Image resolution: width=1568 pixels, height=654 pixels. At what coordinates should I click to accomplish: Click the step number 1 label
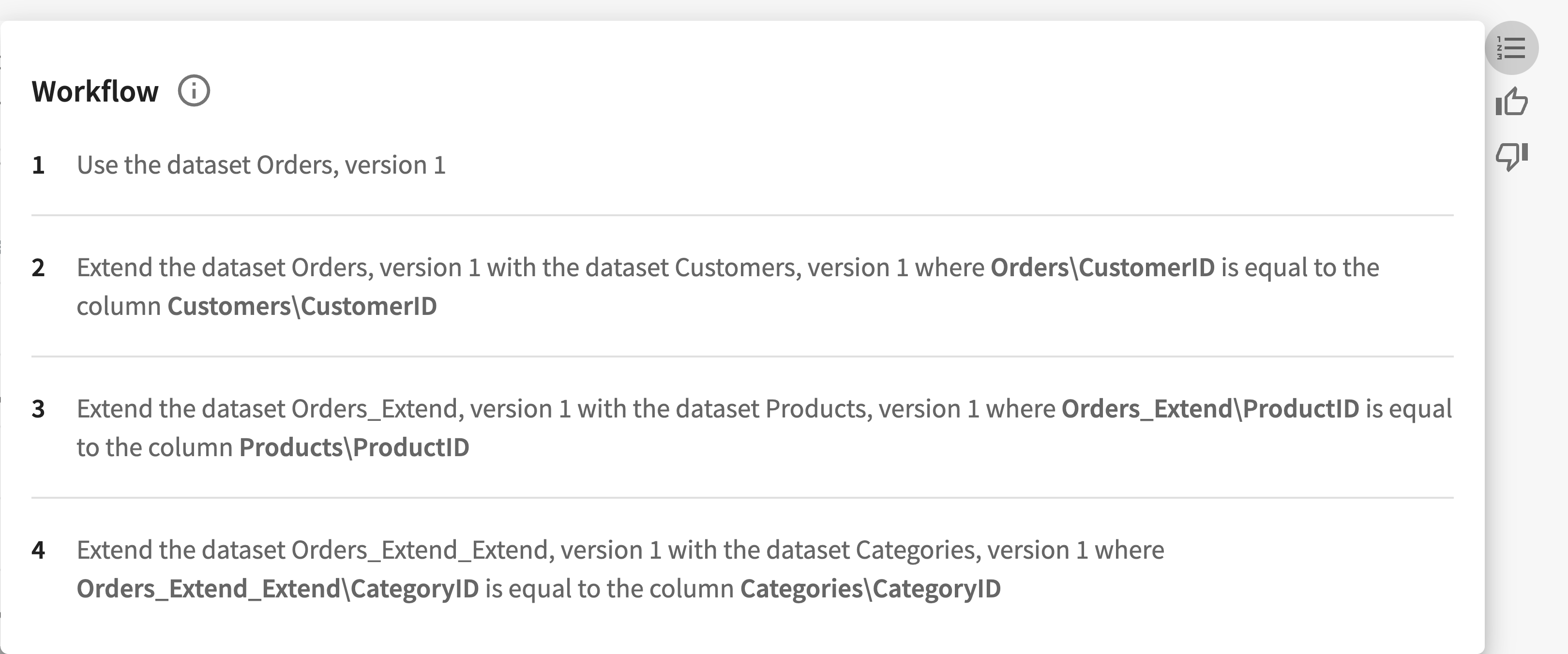[38, 165]
